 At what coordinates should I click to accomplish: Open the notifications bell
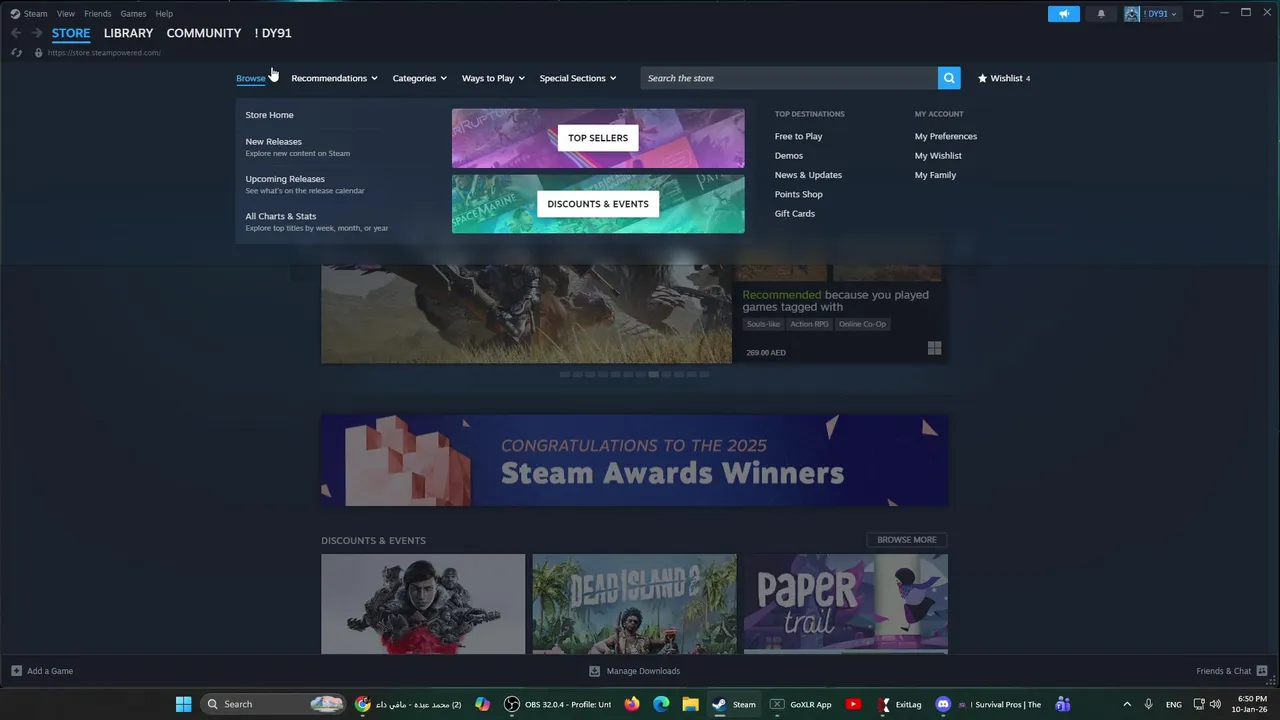click(1101, 14)
